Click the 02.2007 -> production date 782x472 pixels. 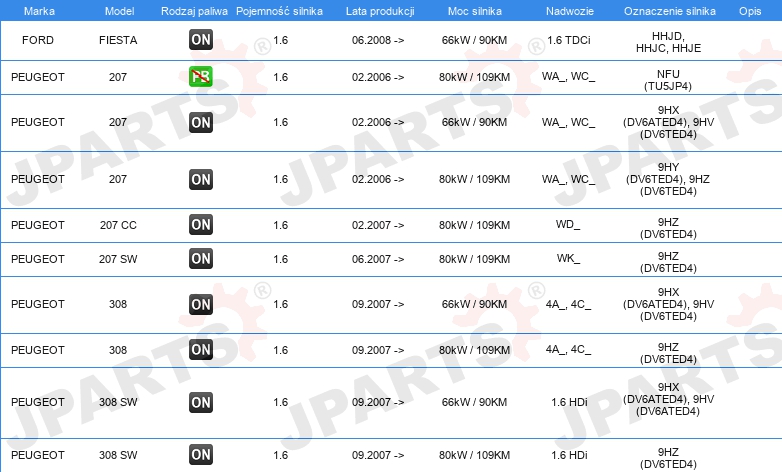coord(378,225)
